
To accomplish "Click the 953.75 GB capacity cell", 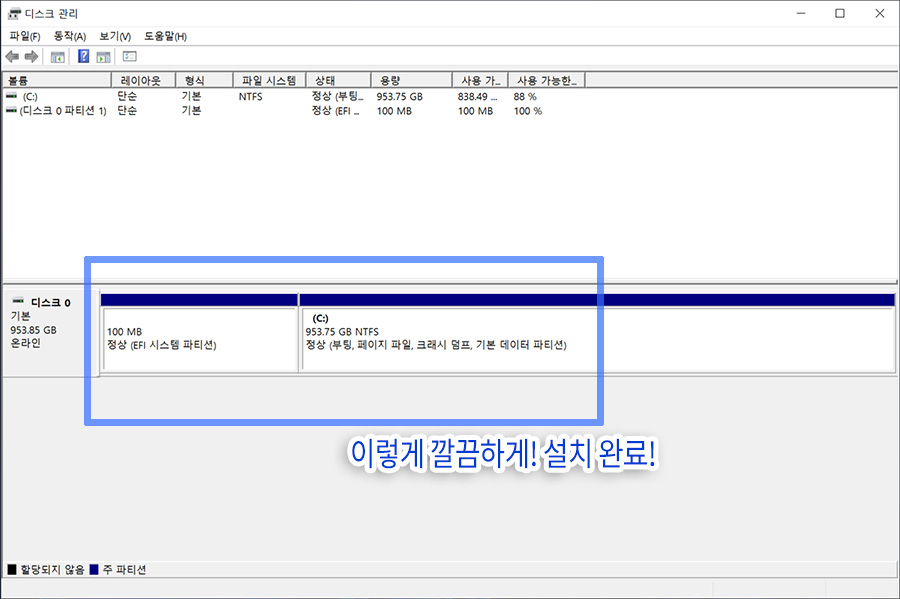I will [x=399, y=96].
